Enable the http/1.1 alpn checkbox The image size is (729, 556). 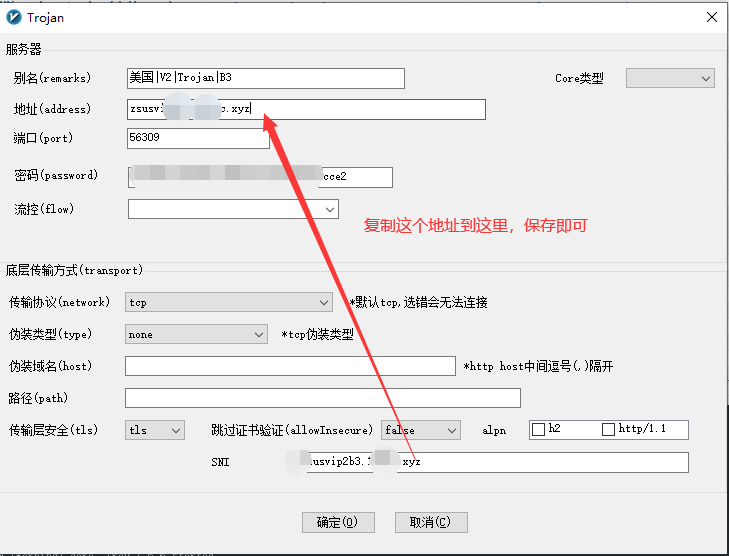tap(608, 429)
